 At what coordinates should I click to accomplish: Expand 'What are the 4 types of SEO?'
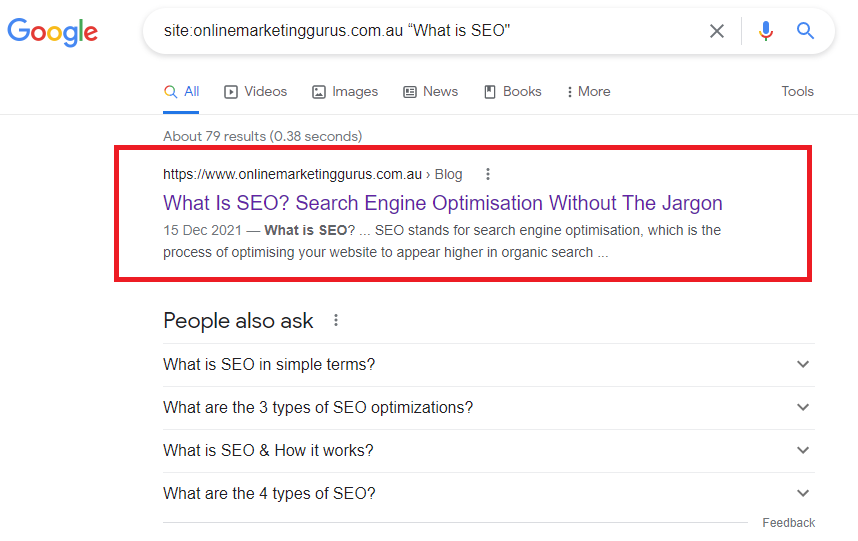[489, 494]
